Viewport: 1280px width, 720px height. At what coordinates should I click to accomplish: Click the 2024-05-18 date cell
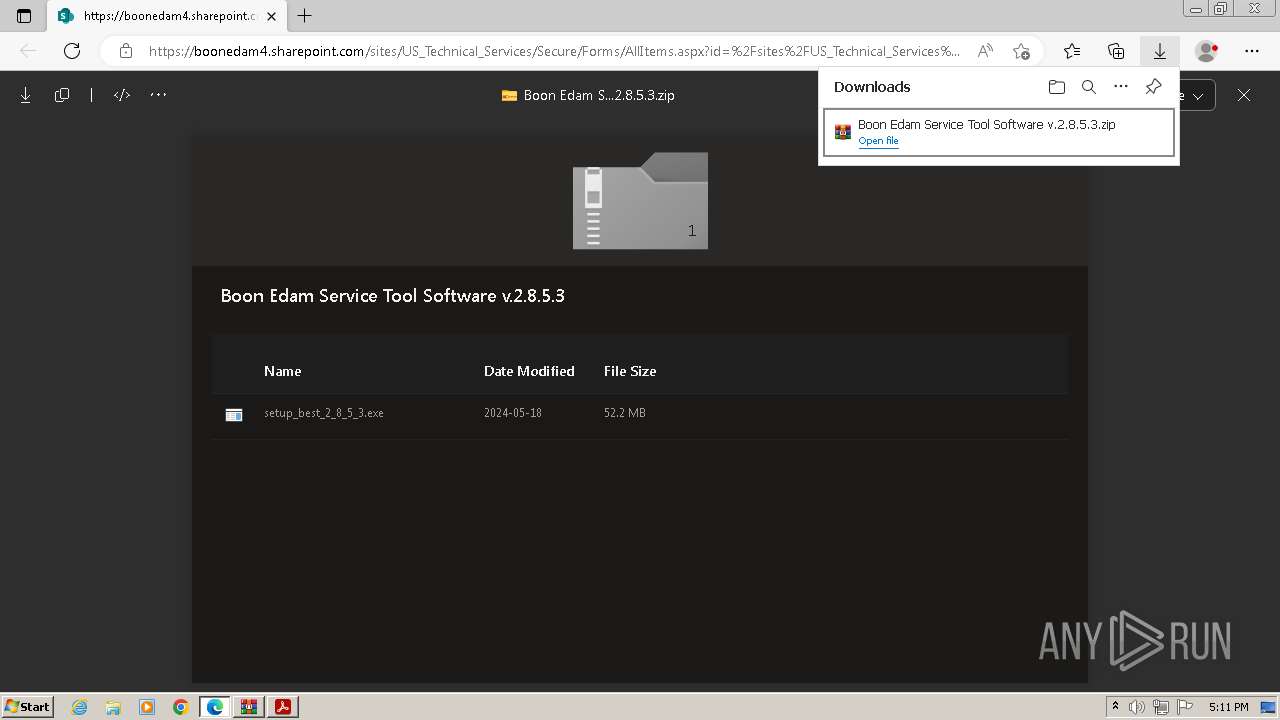pyautogui.click(x=513, y=413)
